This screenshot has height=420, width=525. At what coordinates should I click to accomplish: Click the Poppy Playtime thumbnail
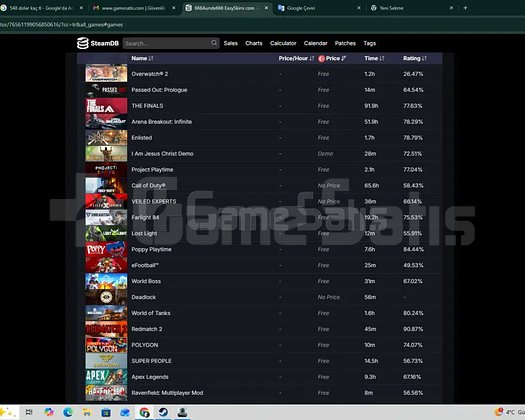[106, 249]
